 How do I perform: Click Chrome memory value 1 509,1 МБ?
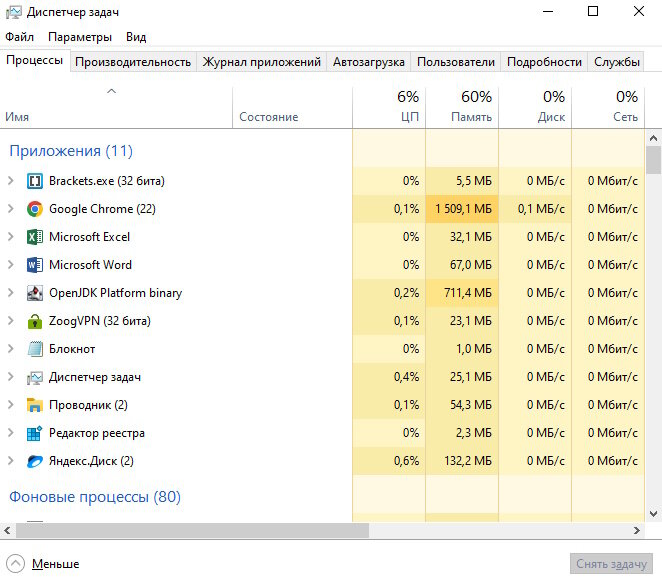click(464, 209)
